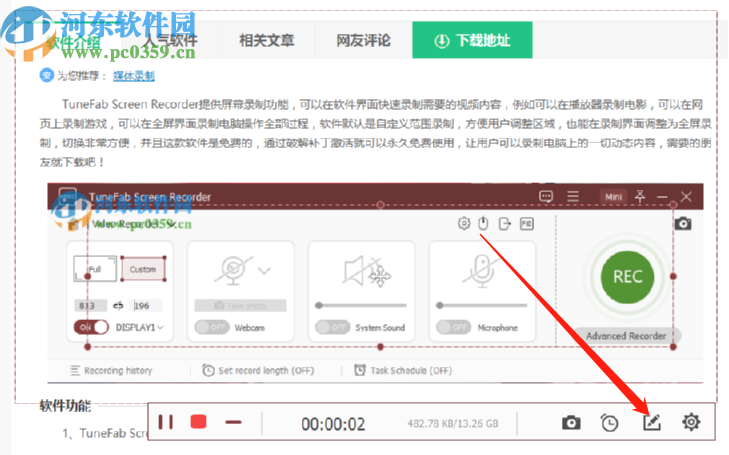Screen dimensions: 729x455
Task: Click the output export icon
Action: coord(504,224)
